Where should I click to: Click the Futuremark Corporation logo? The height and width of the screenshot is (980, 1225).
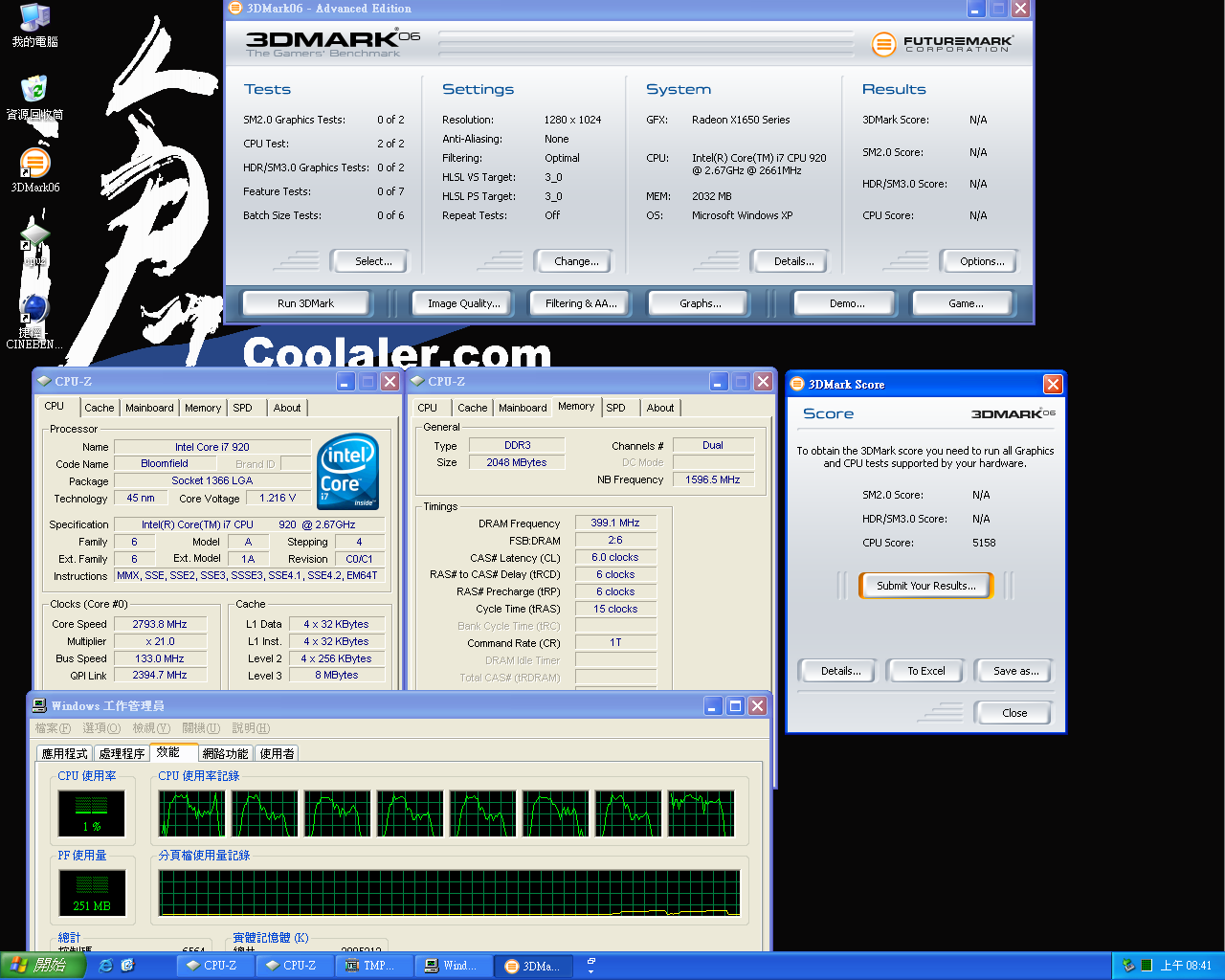943,44
